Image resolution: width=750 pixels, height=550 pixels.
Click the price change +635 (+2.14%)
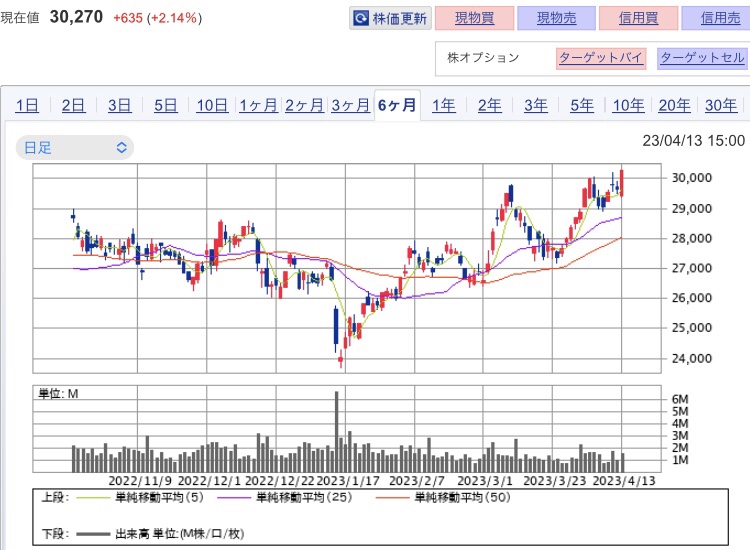pyautogui.click(x=157, y=18)
